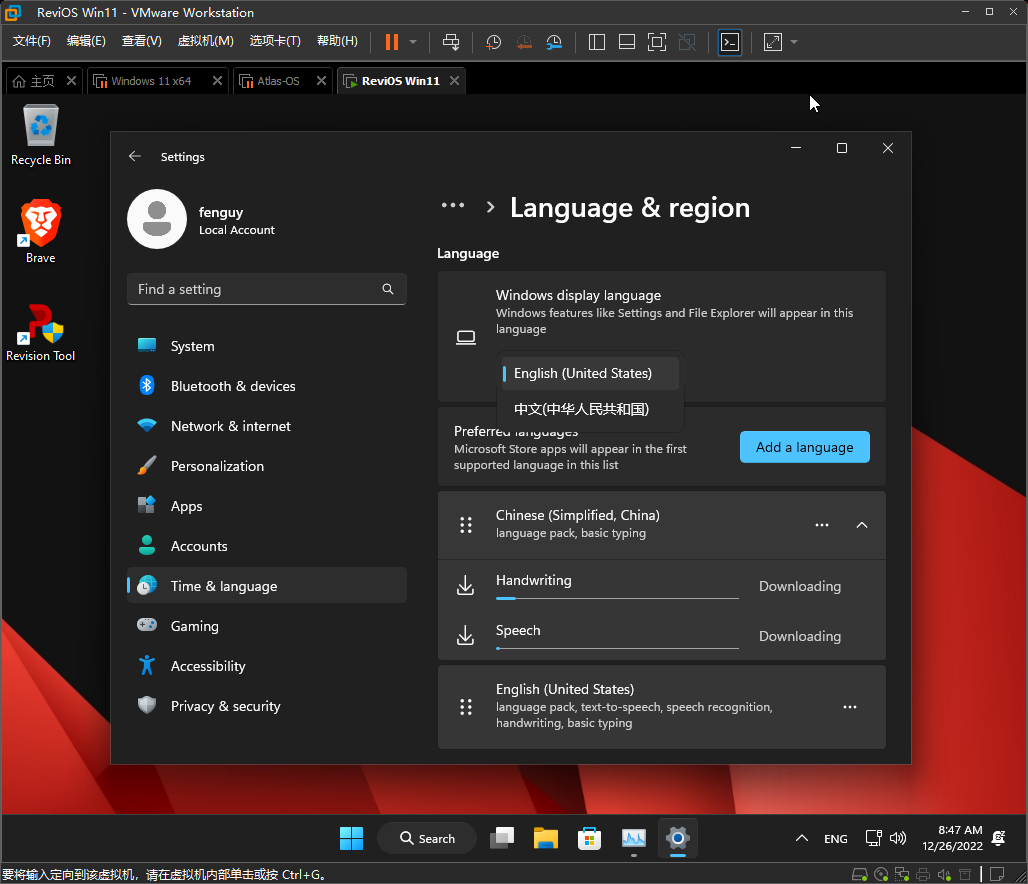Launch Microsoft Store from the taskbar

[589, 838]
